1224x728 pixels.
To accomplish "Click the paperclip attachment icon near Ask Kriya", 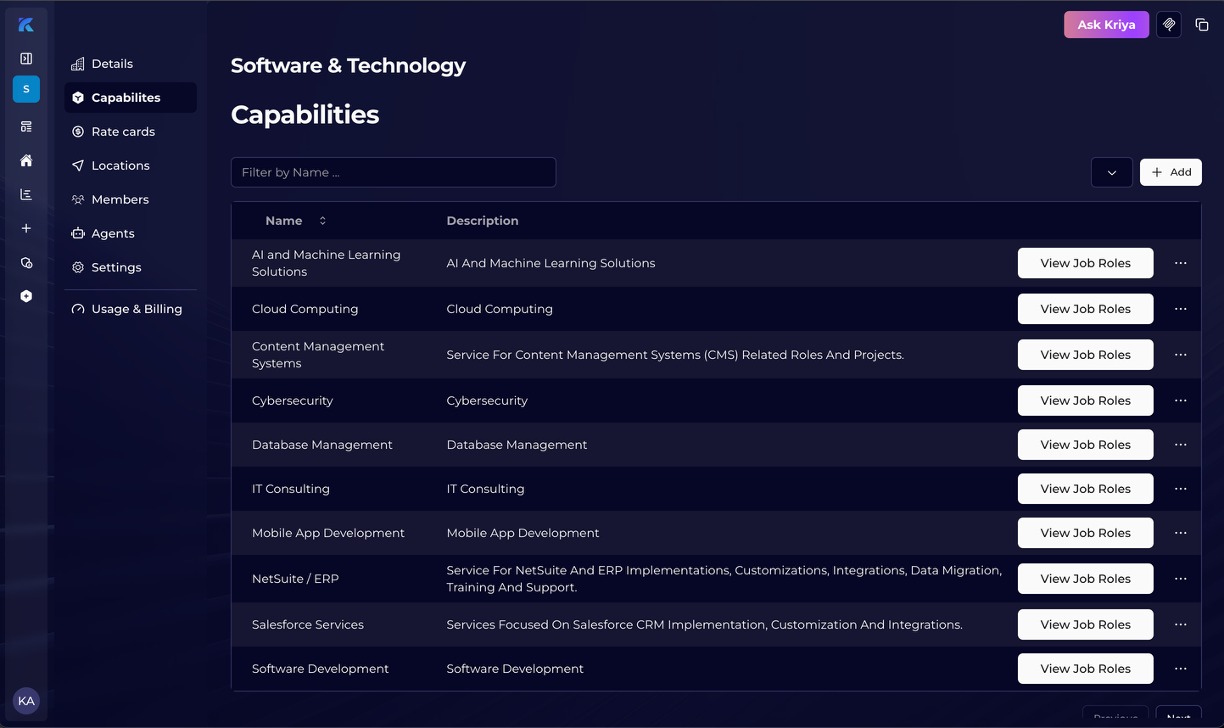I will point(1168,24).
